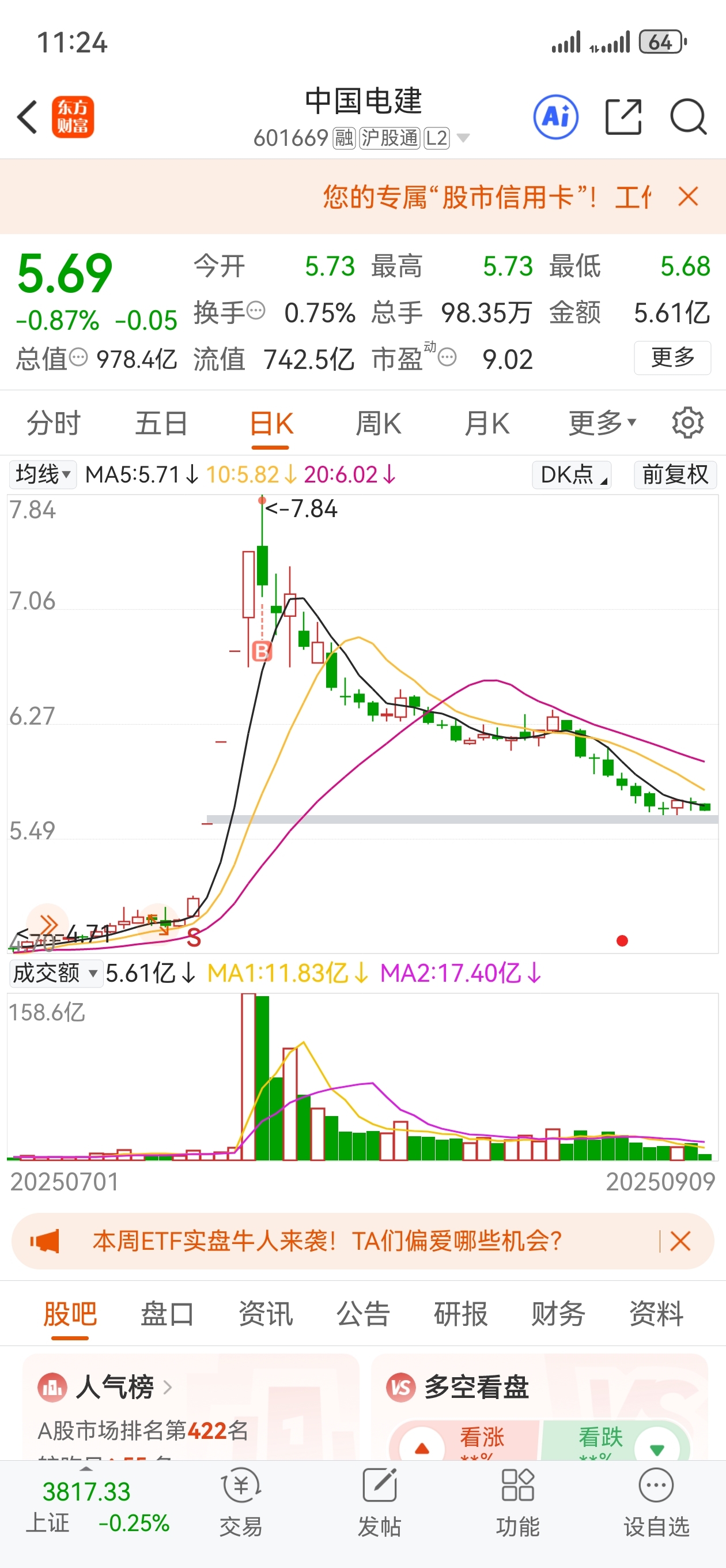
Task: Switch to 五日 tab
Action: tap(161, 423)
